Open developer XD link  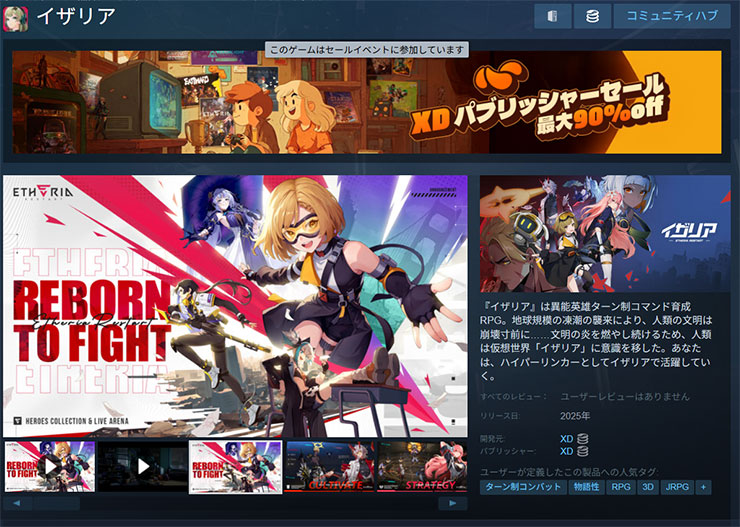point(566,439)
